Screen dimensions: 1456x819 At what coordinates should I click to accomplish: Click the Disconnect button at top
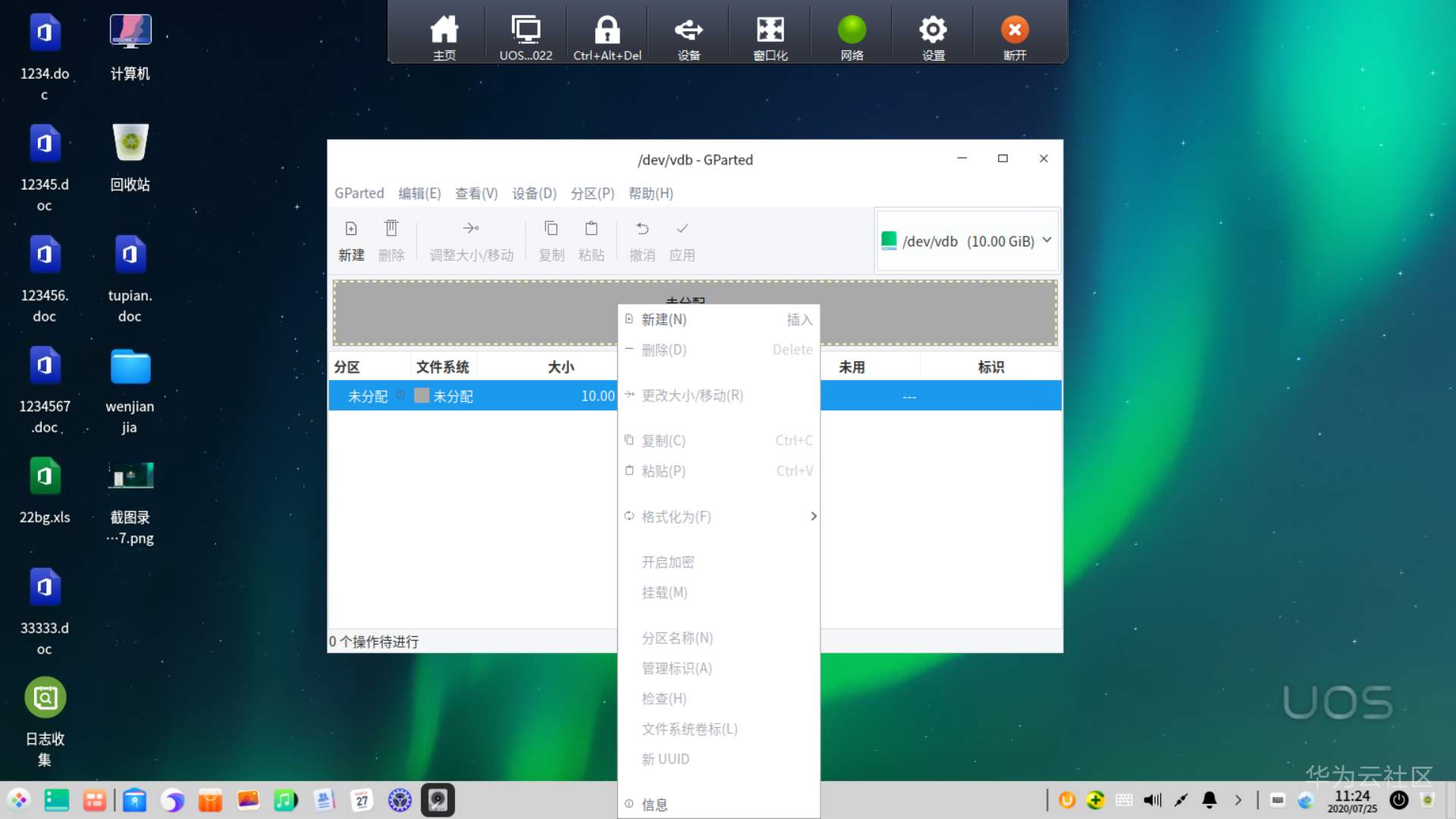tap(1015, 31)
